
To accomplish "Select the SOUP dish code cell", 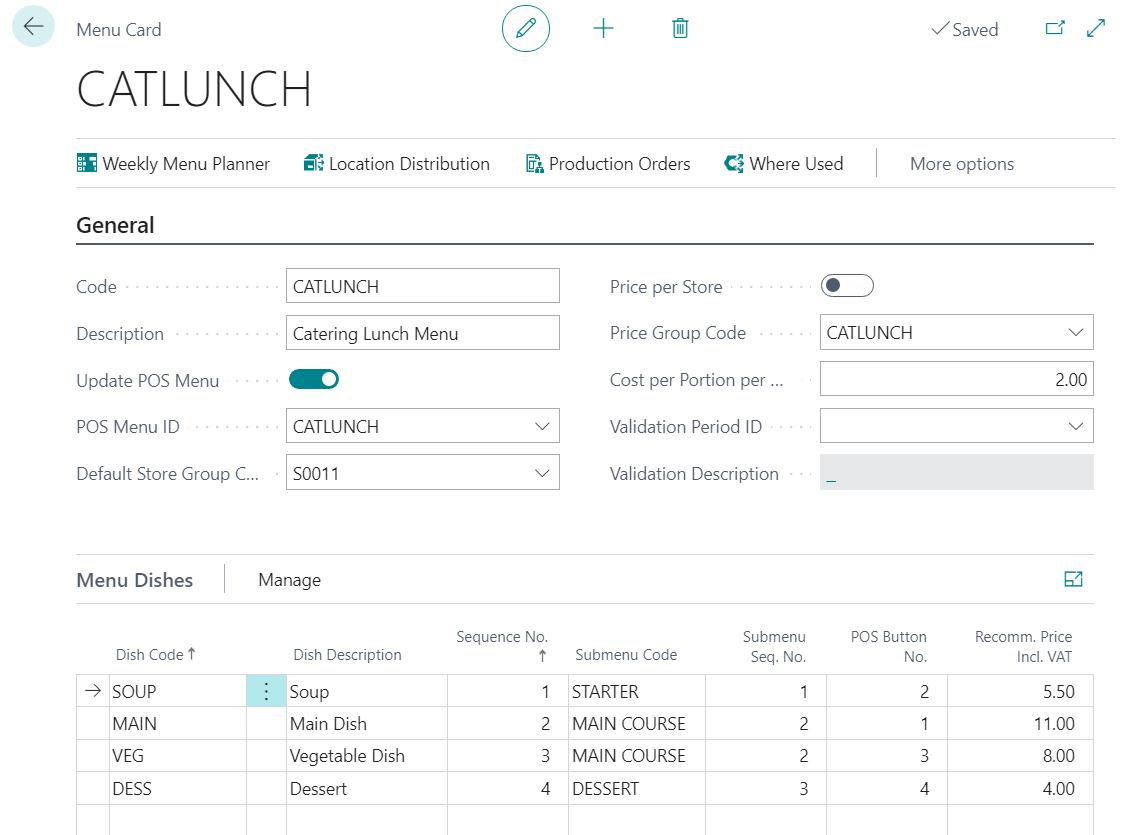I will pos(177,691).
